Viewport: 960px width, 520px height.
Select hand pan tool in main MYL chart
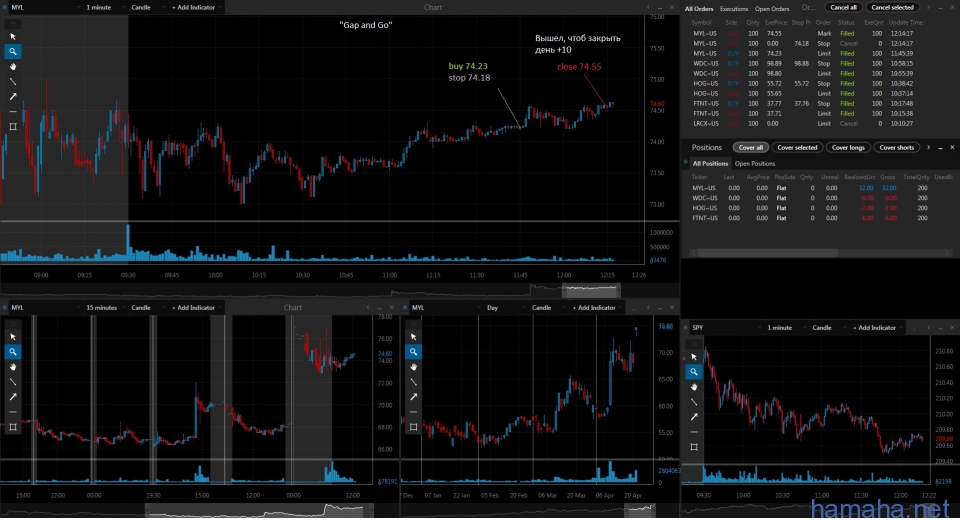[13, 67]
